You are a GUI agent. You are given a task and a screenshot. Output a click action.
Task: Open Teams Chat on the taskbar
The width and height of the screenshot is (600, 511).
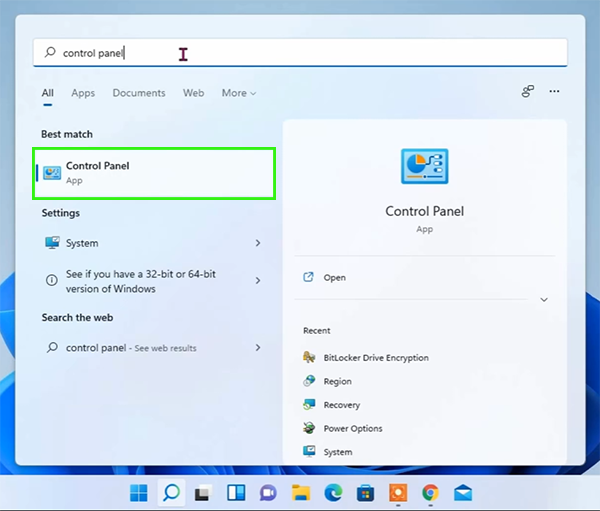(x=268, y=493)
